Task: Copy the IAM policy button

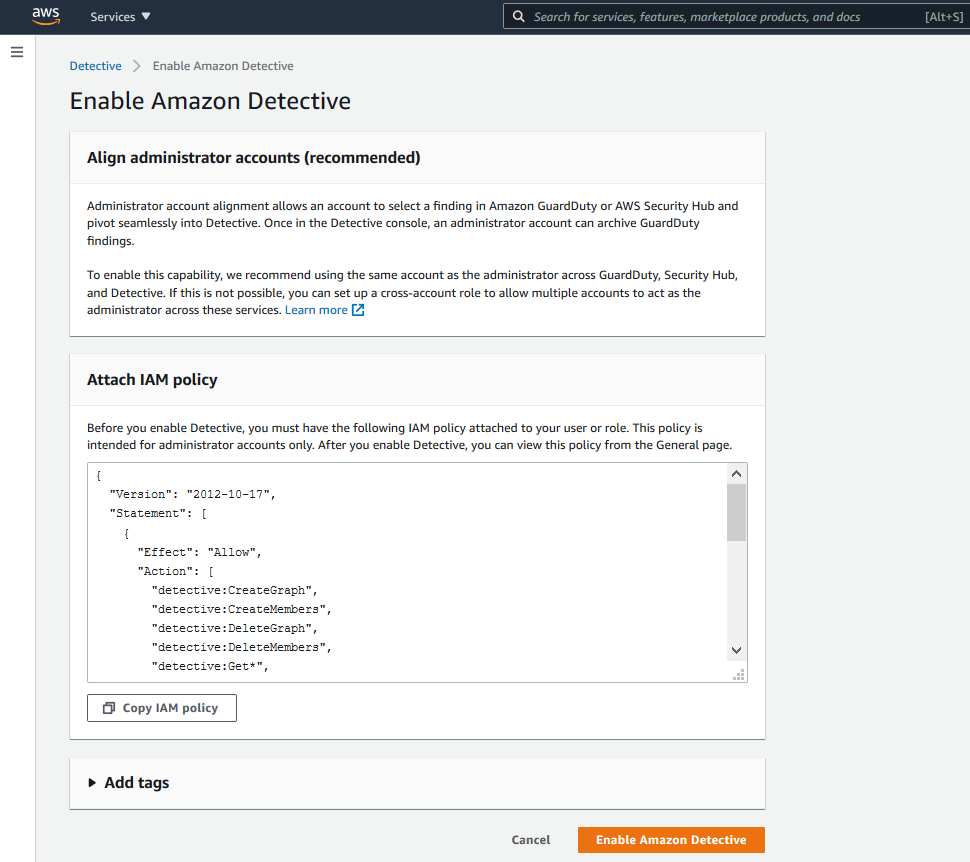Action: click(161, 708)
